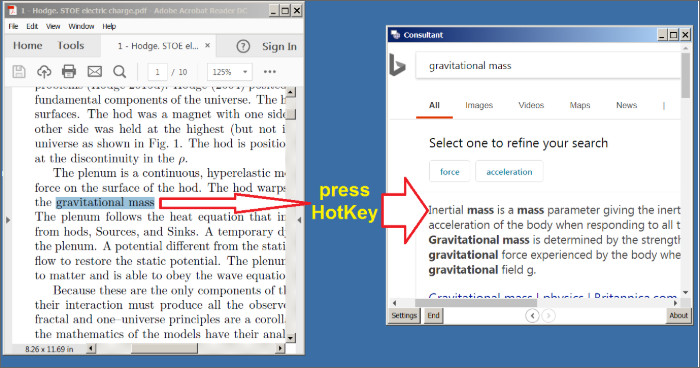Open the Help menu in Acrobat
700x368 pixels.
point(109,26)
